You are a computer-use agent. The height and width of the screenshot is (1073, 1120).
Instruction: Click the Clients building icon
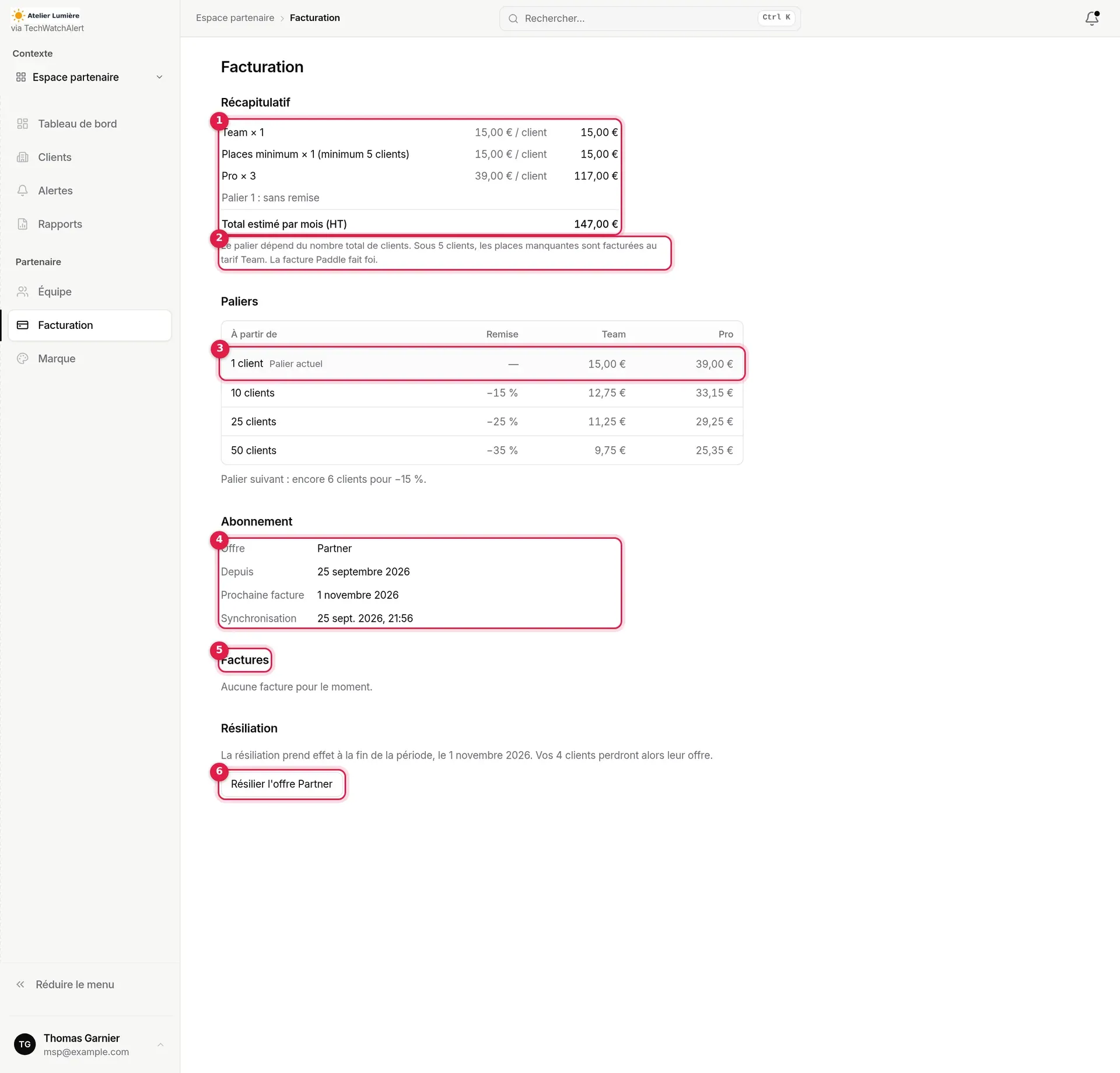point(23,157)
